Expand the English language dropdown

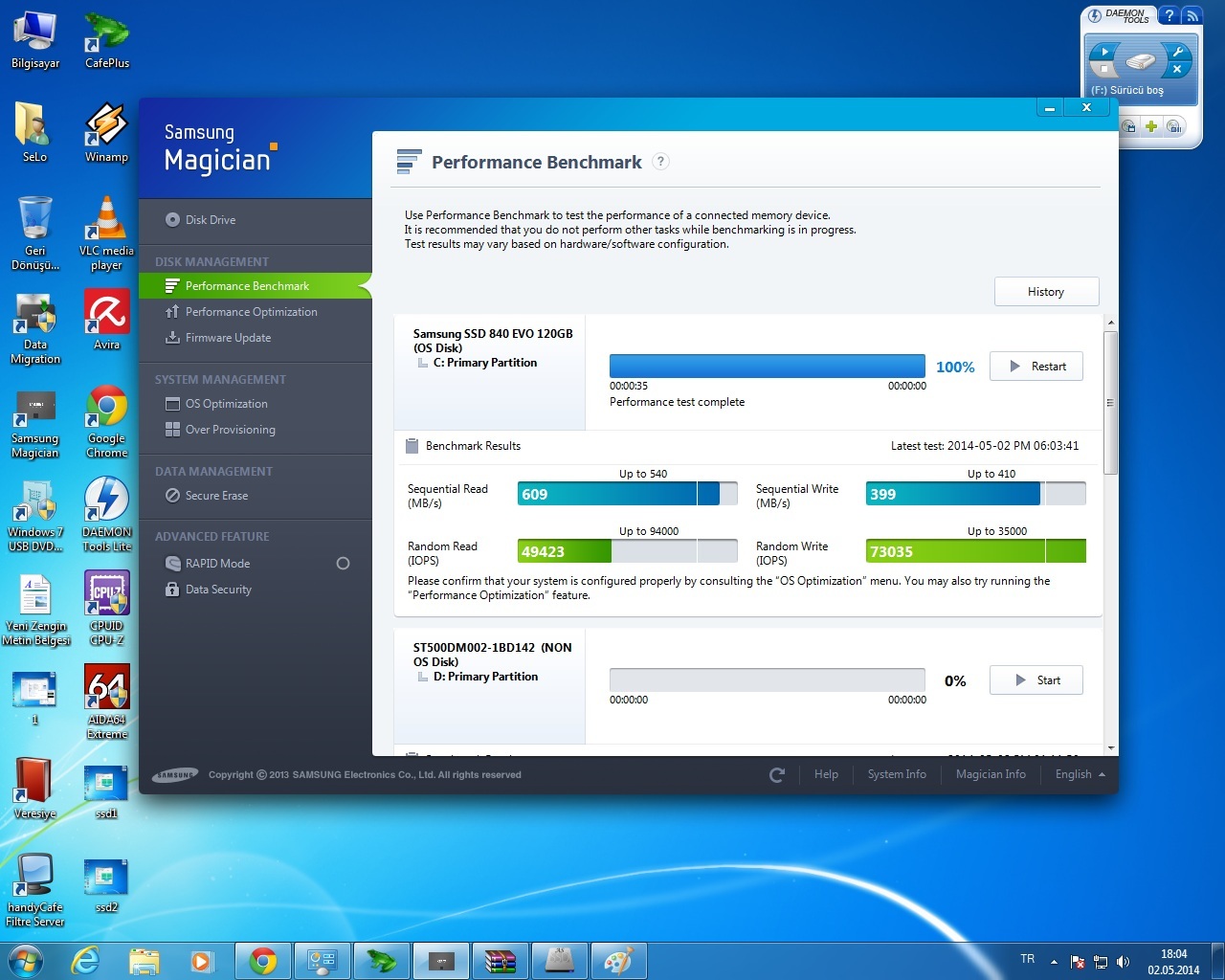click(x=1080, y=774)
